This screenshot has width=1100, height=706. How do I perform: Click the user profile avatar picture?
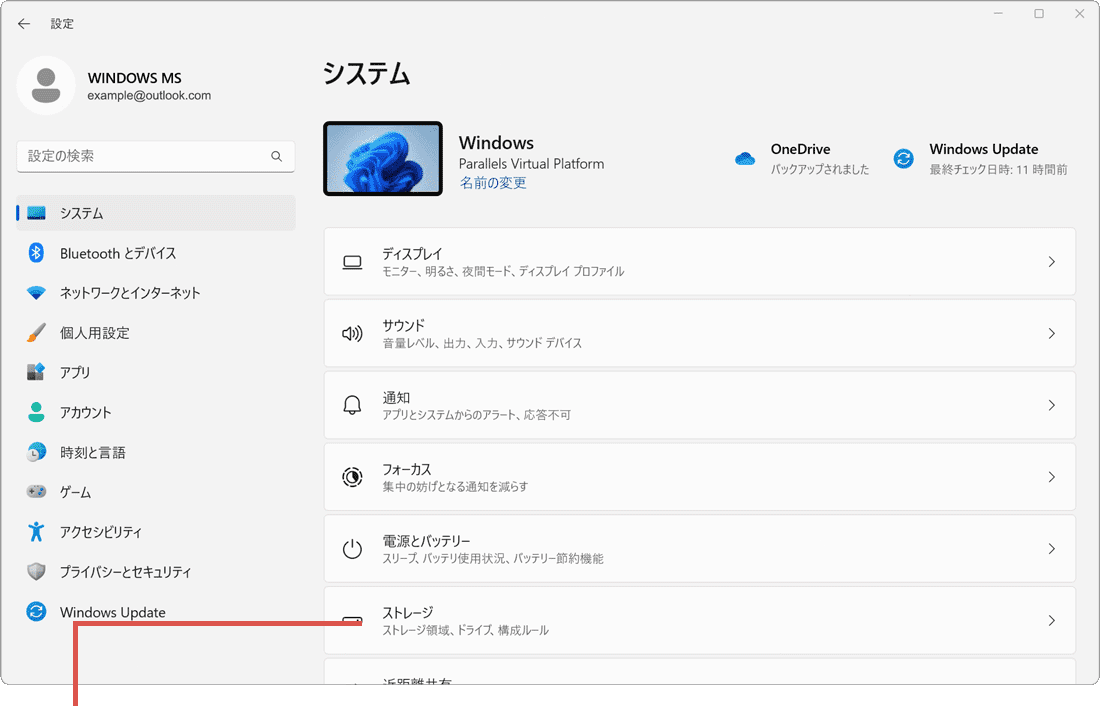[47, 86]
